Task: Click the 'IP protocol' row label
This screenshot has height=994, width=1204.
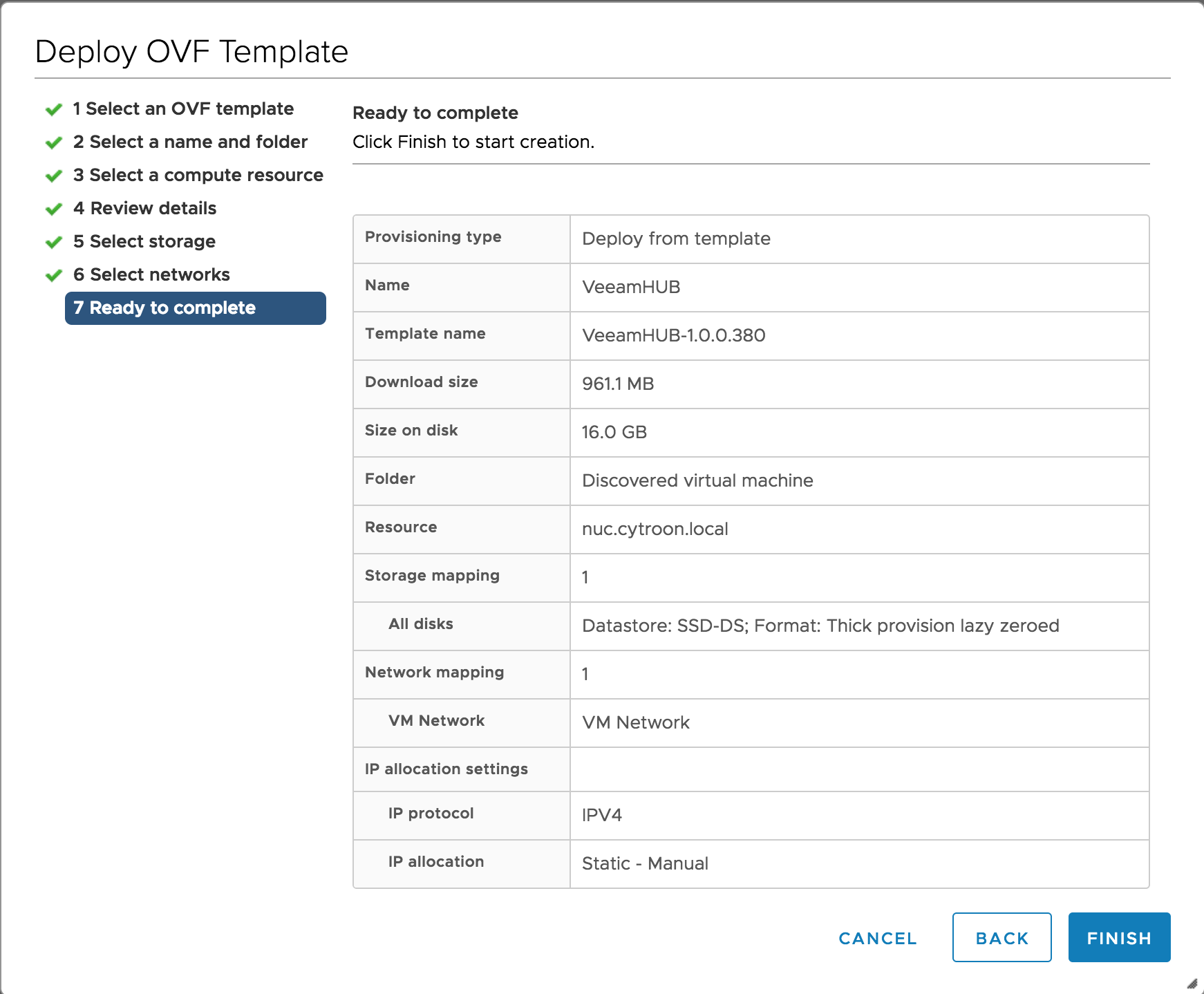Action: 431,814
